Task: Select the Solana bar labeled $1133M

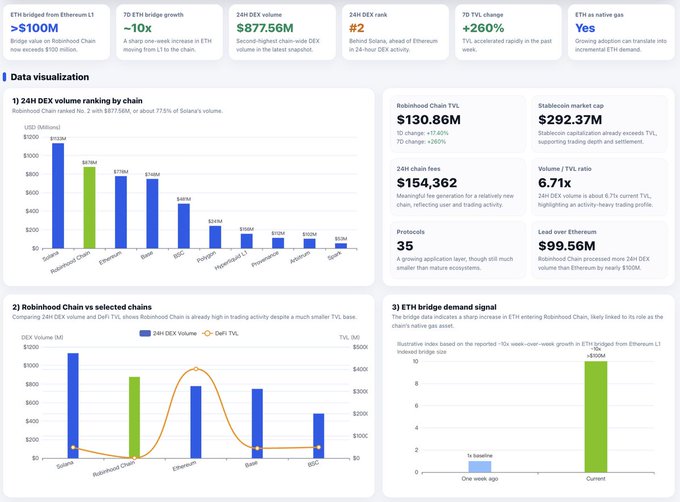Action: tap(58, 196)
